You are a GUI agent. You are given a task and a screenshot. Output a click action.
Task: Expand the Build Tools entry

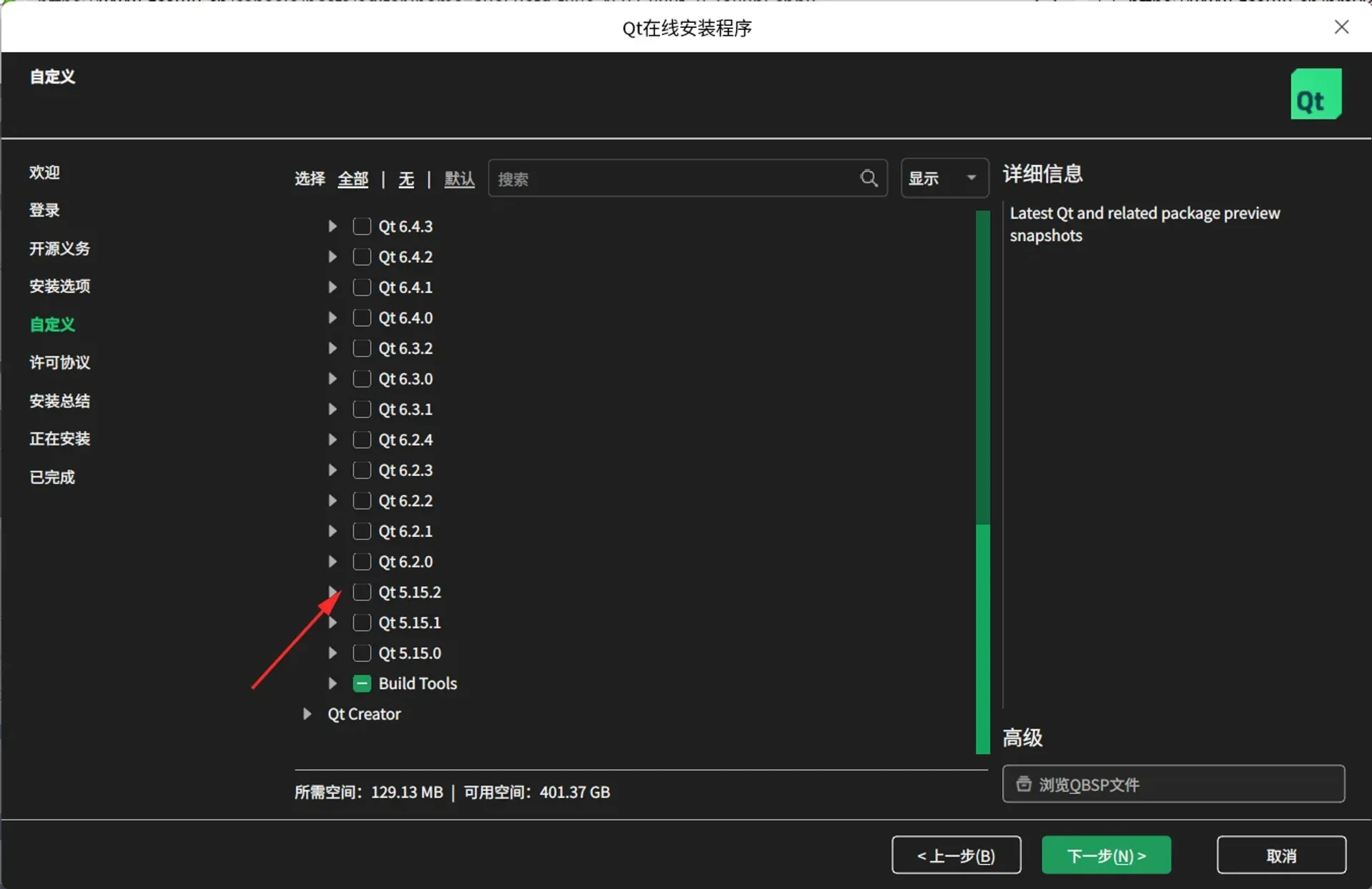(x=332, y=683)
